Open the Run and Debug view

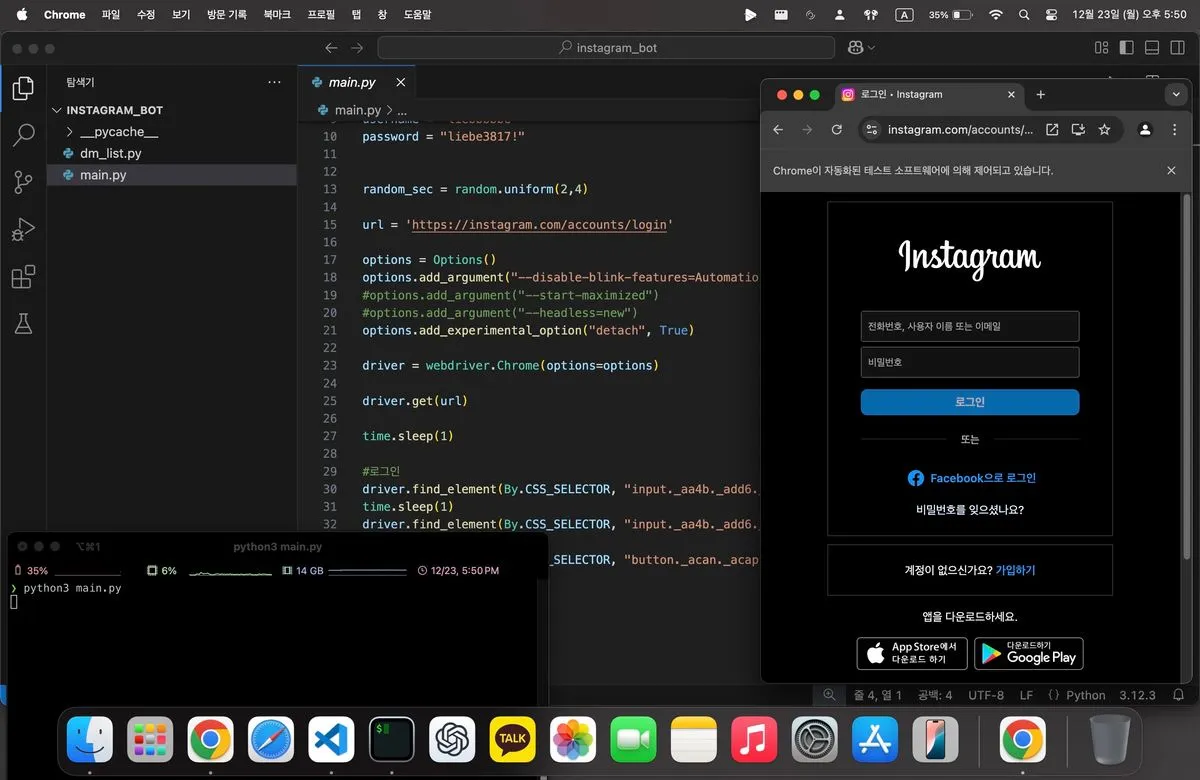[x=23, y=230]
